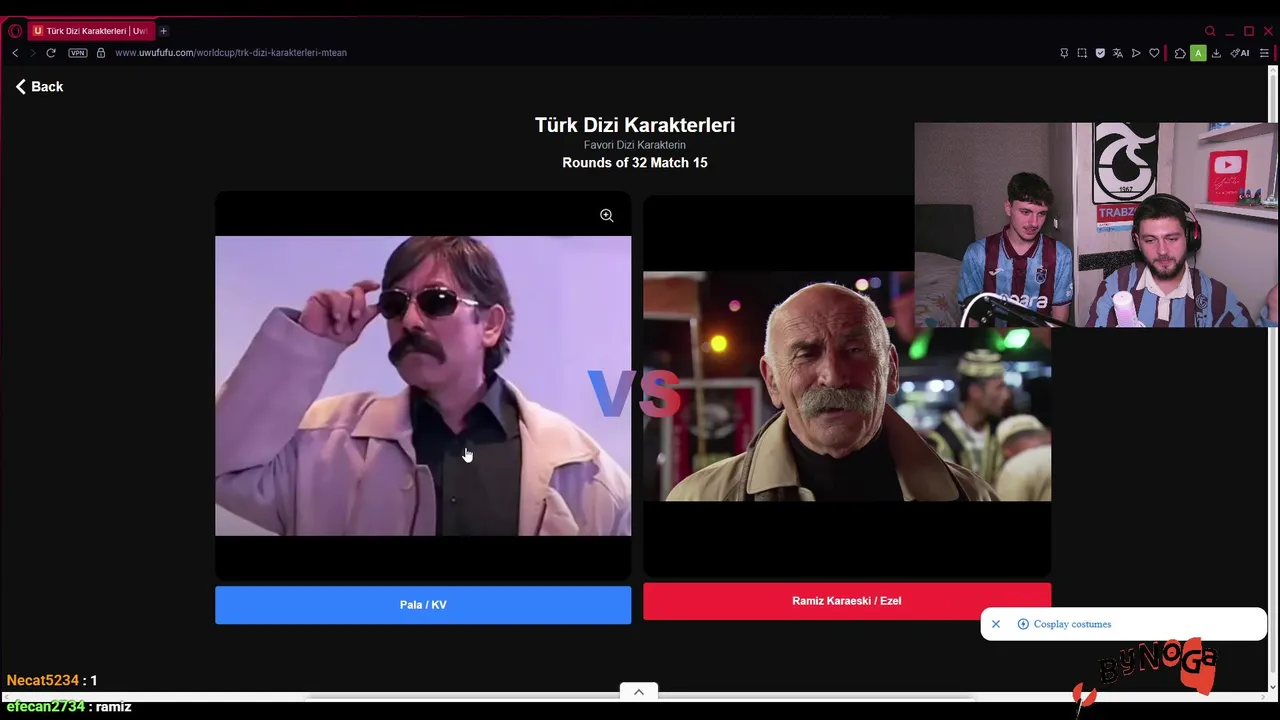Go back in browser history

pyautogui.click(x=15, y=53)
